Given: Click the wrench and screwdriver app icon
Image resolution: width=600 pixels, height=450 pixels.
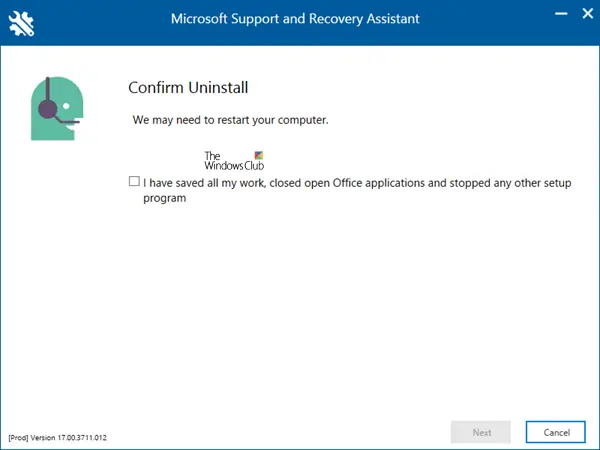Looking at the screenshot, I should point(20,20).
